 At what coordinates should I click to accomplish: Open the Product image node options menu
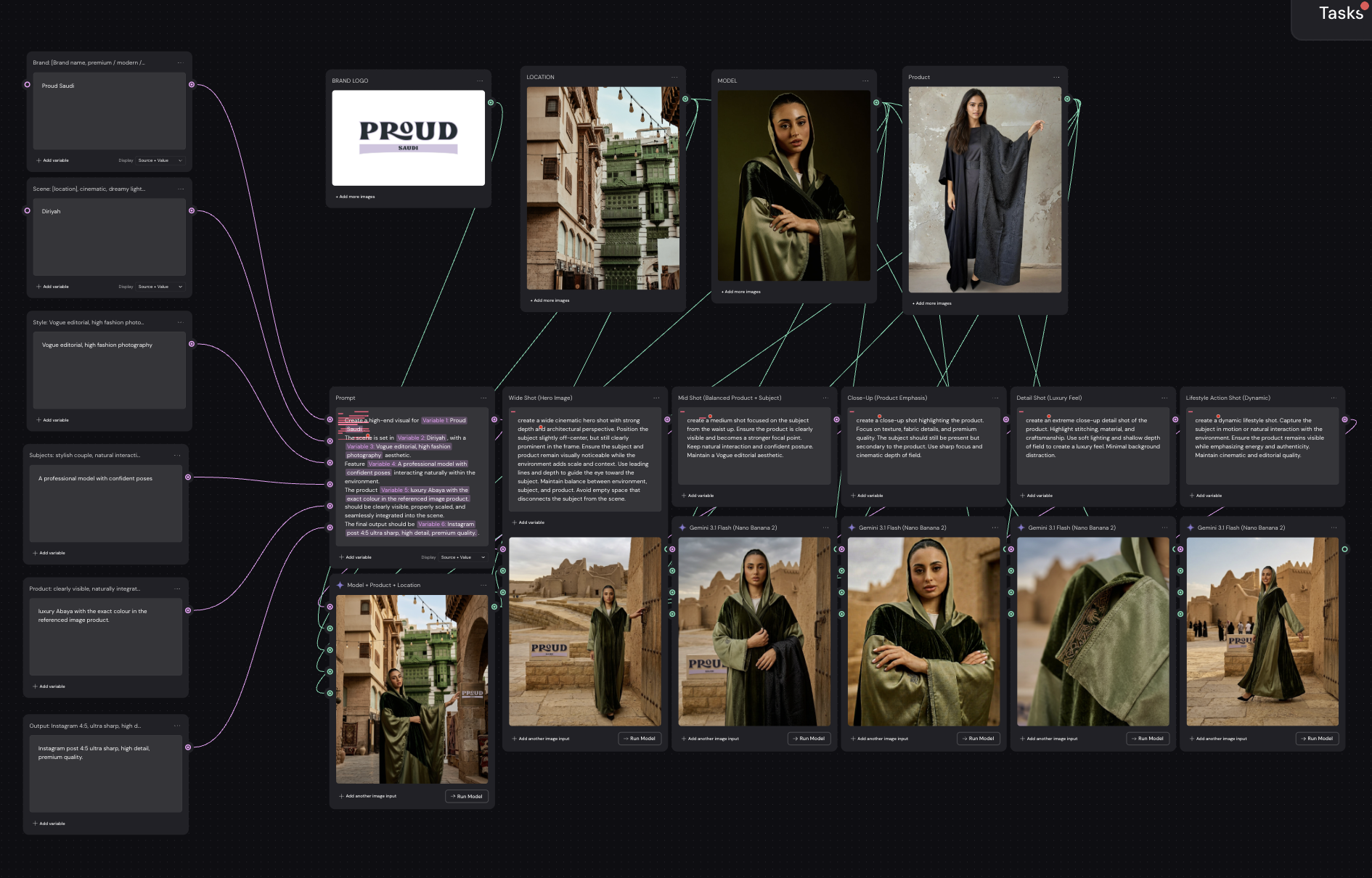(x=1056, y=77)
